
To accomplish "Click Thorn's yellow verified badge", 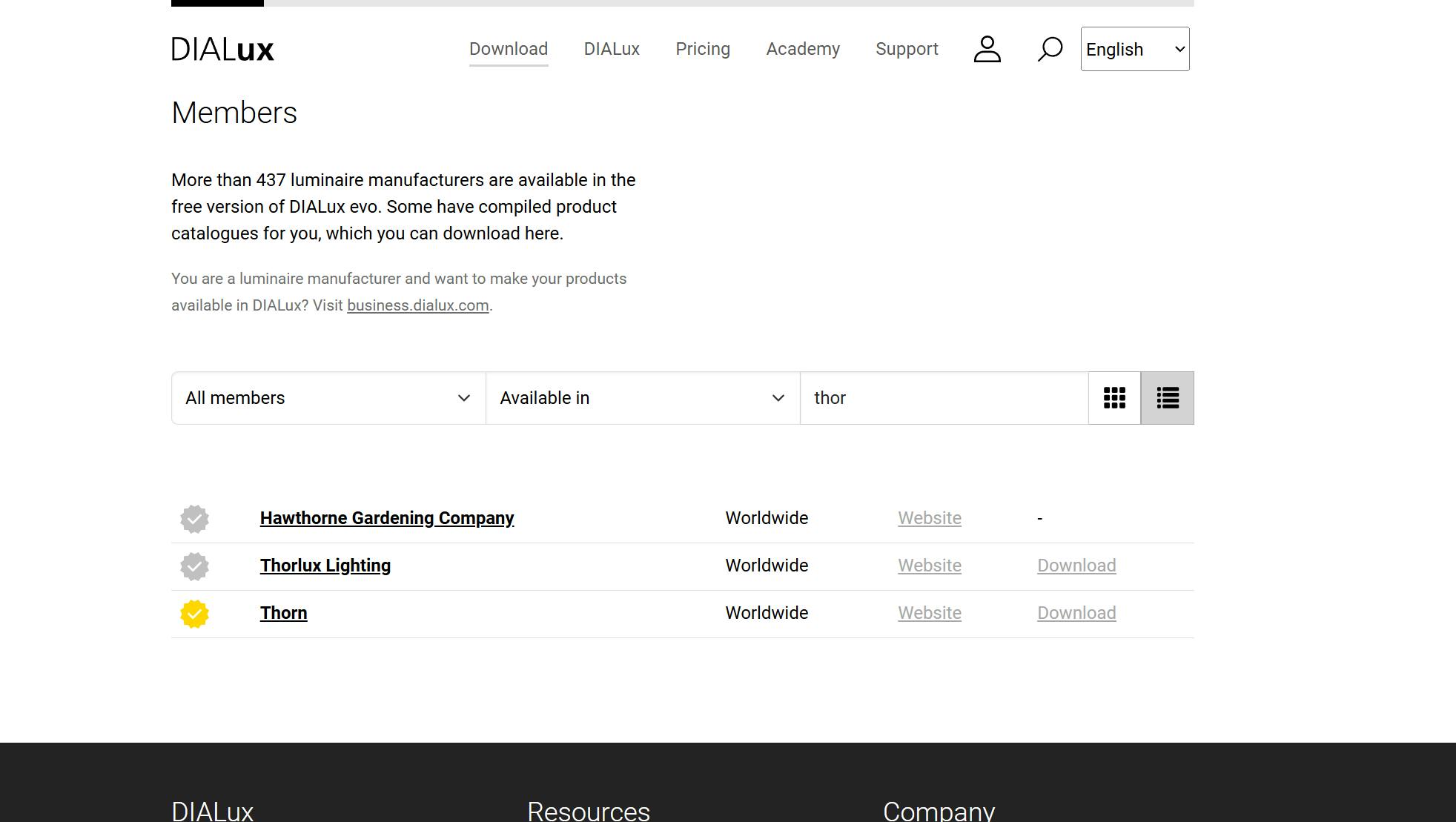I will 194,614.
